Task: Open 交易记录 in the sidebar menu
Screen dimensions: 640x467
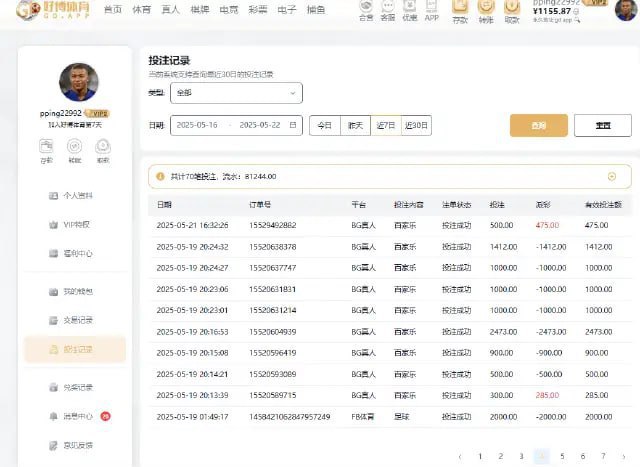Action: point(78,320)
